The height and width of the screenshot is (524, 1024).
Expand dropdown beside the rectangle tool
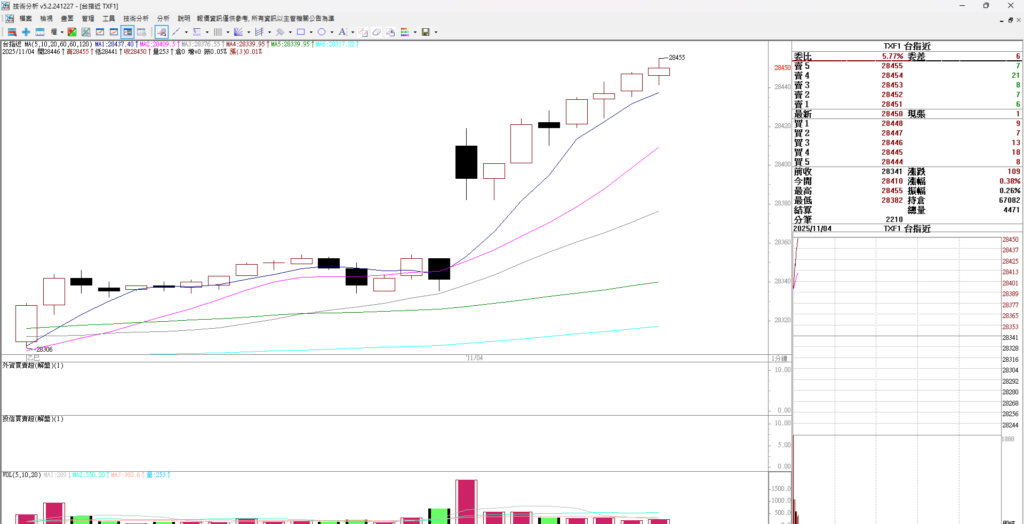pos(311,32)
